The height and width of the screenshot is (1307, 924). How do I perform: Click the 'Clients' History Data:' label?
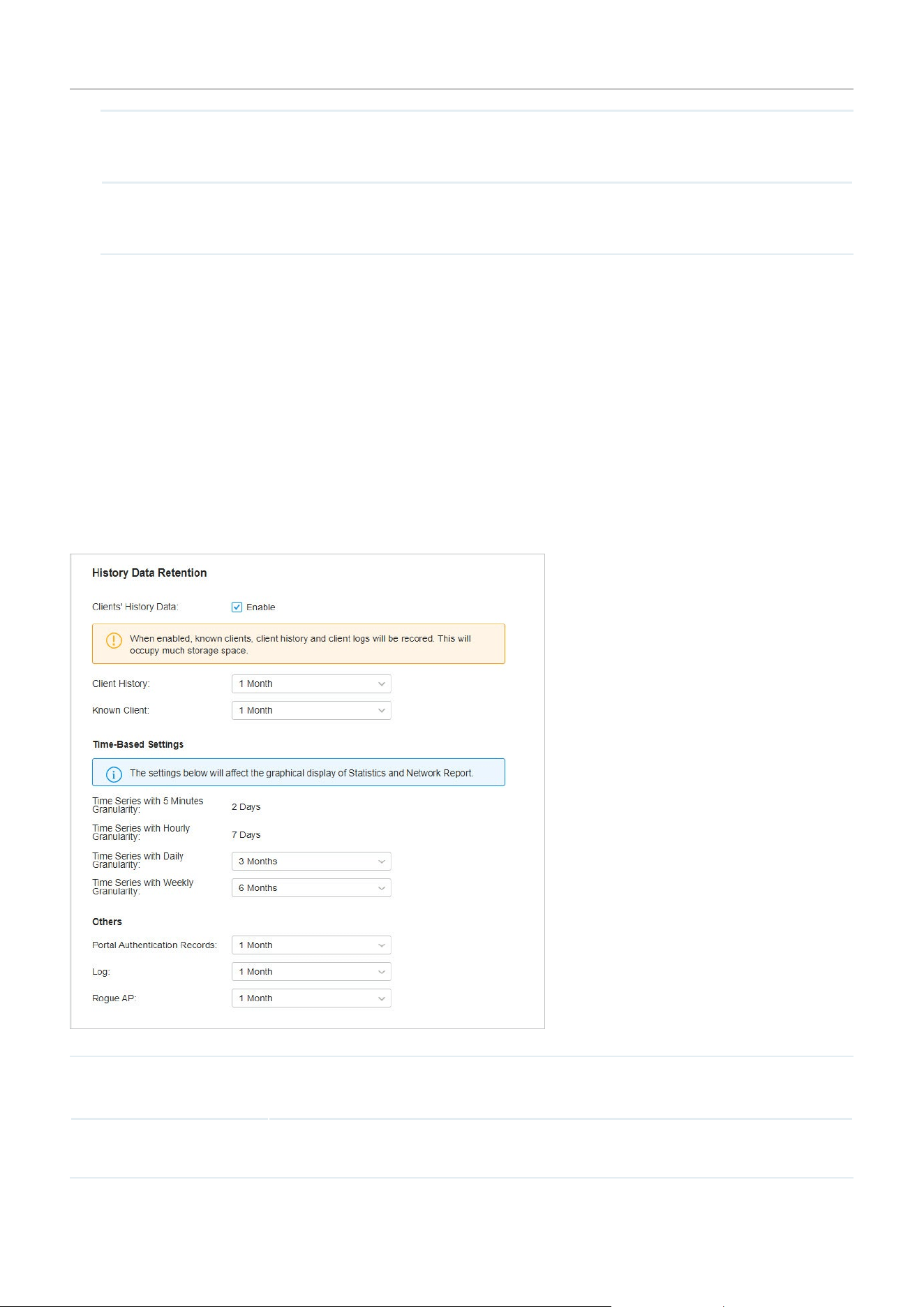tap(135, 607)
